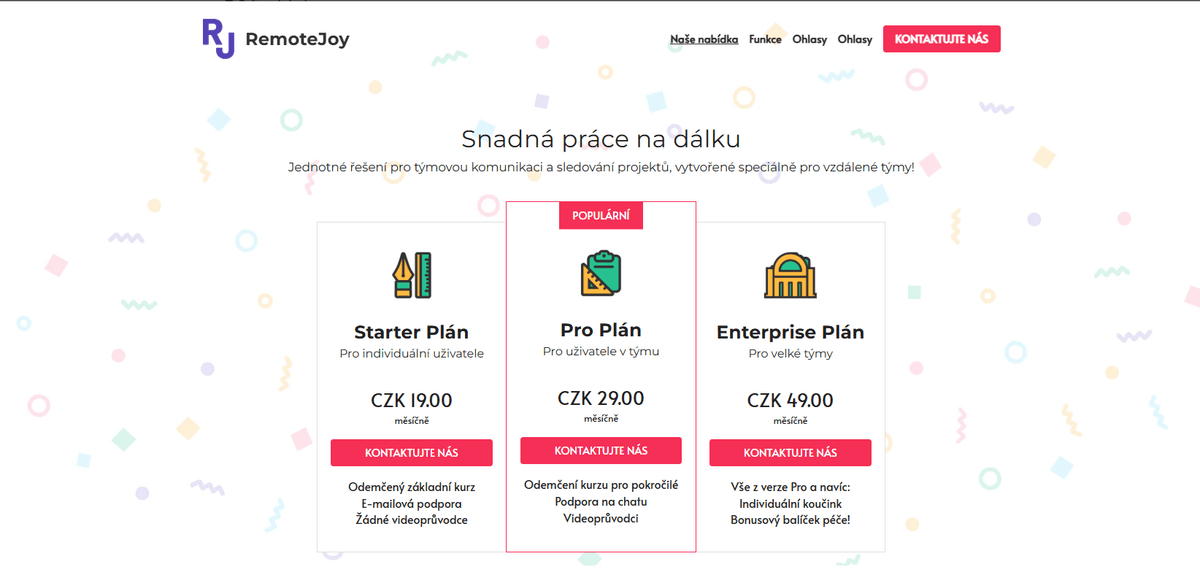Select the Ohlasy link beside the header button
This screenshot has height=569, width=1200.
855,40
